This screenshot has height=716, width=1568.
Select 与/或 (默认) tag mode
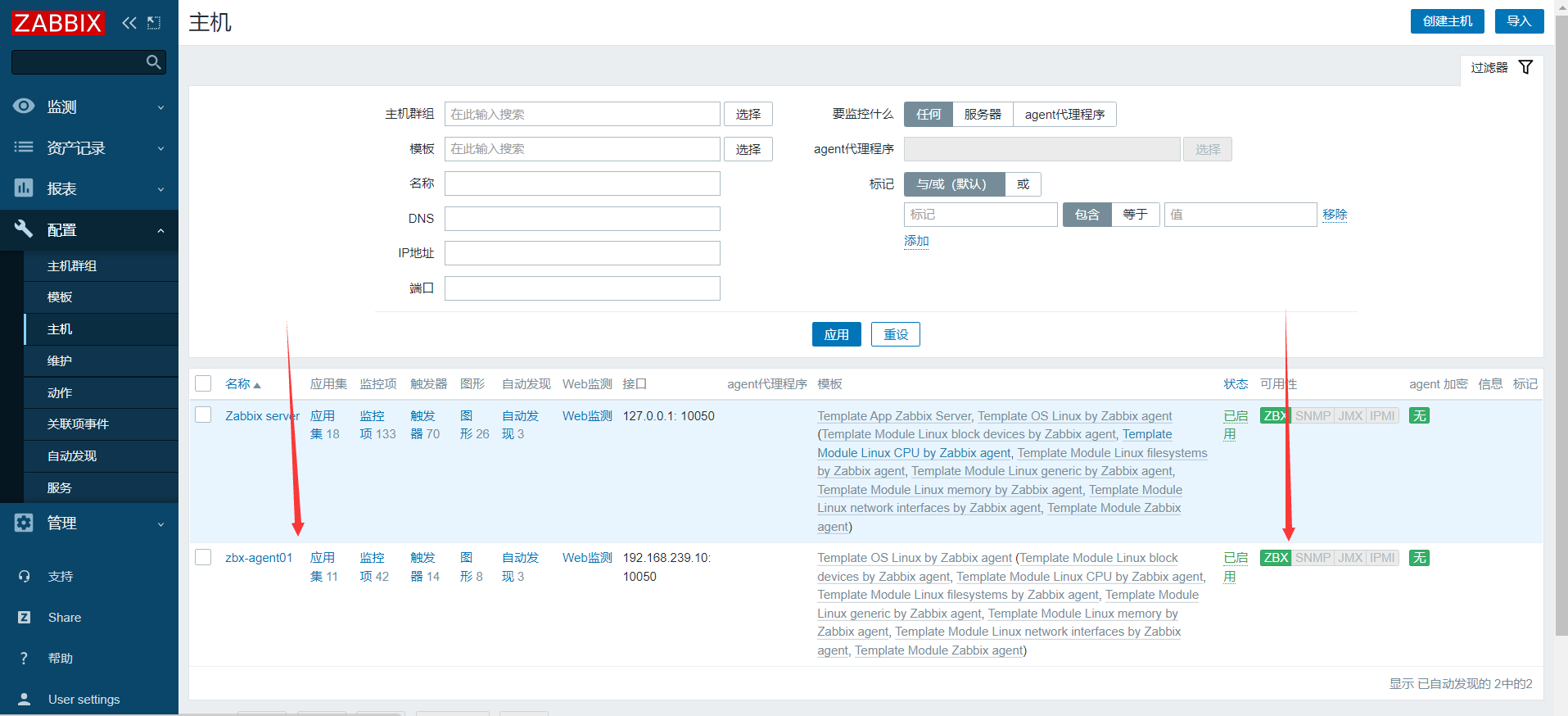(x=954, y=184)
